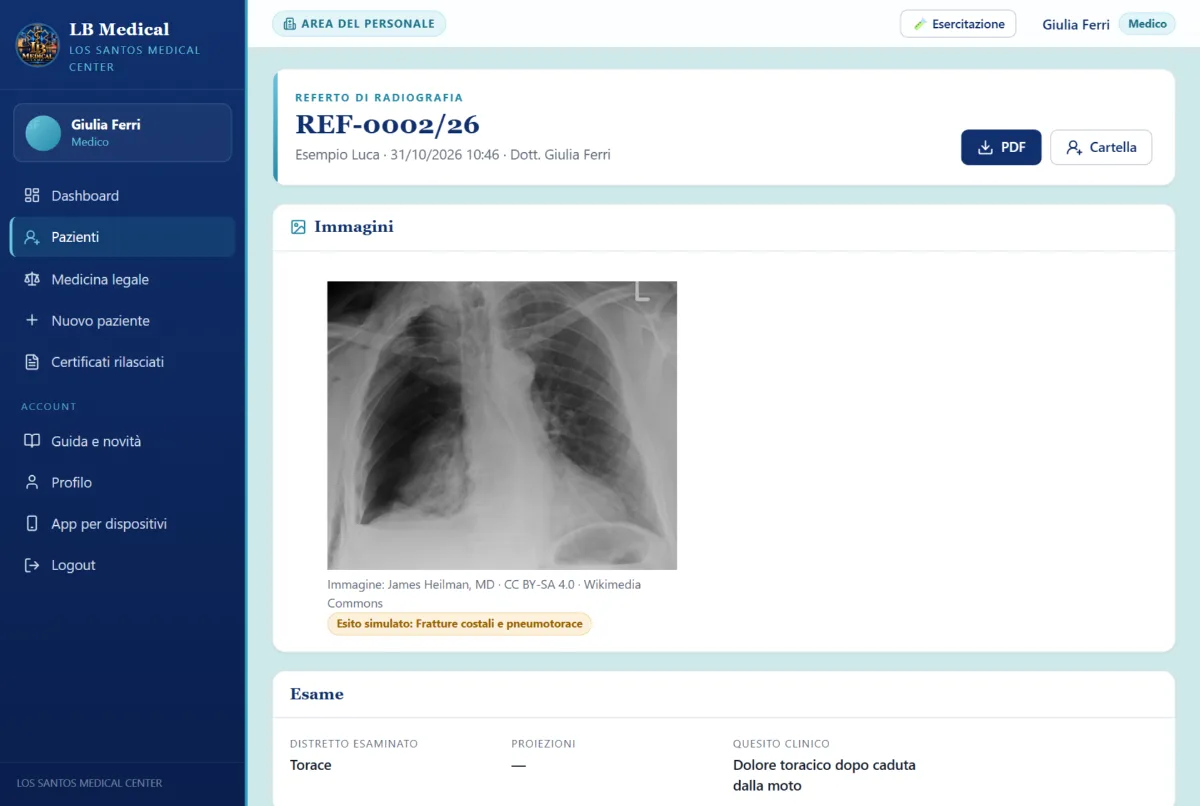
Task: Open the Profilo page
Action: click(x=122, y=482)
